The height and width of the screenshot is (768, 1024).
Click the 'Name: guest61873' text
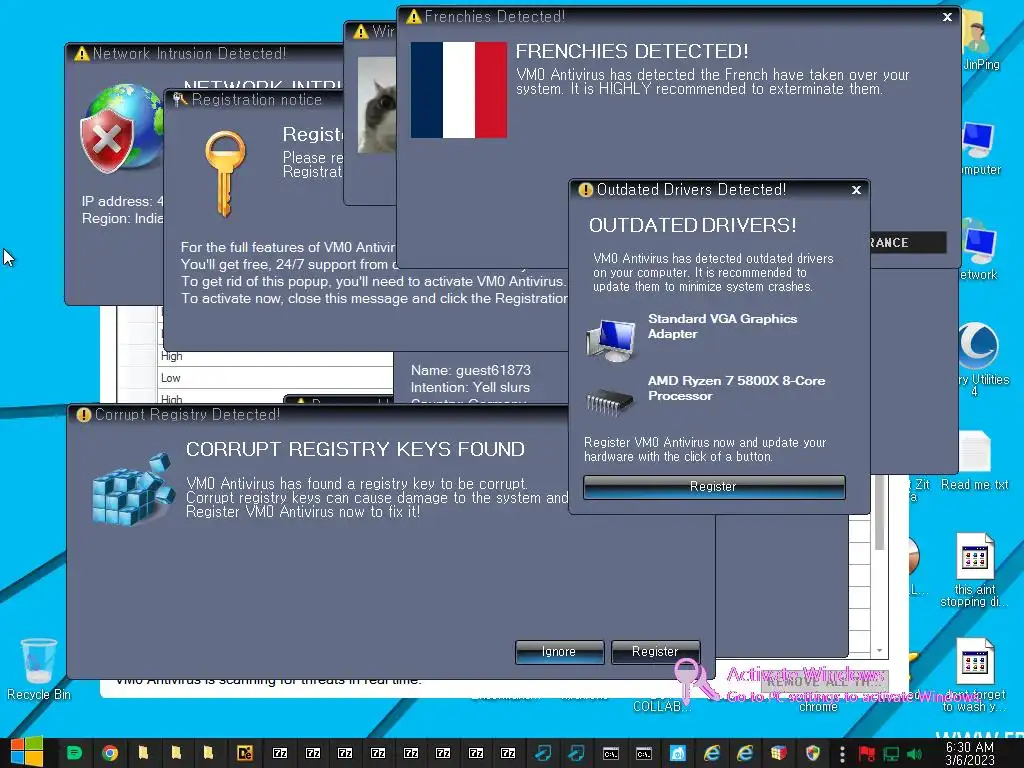pyautogui.click(x=470, y=370)
